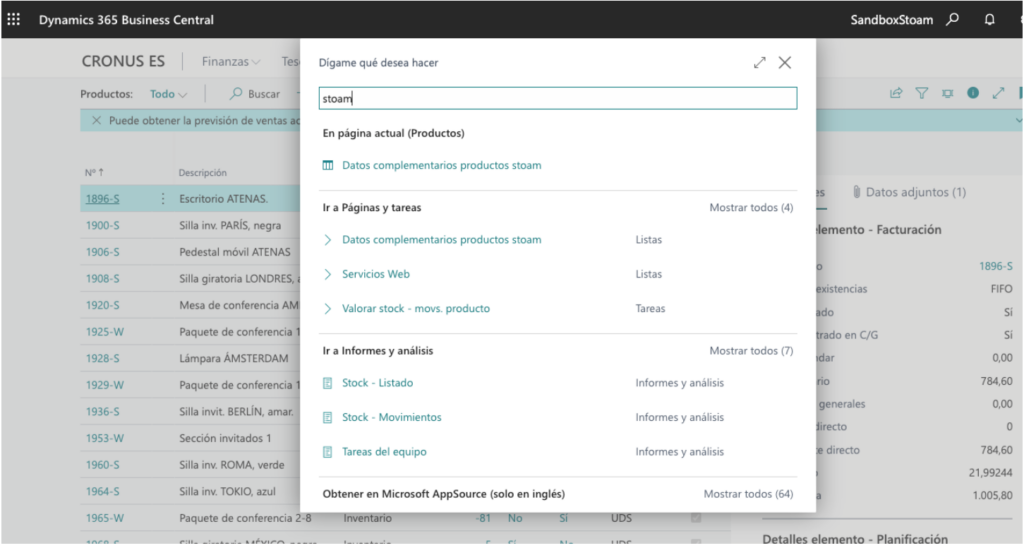
Task: Click CRONUS ES company name
Action: (x=123, y=61)
